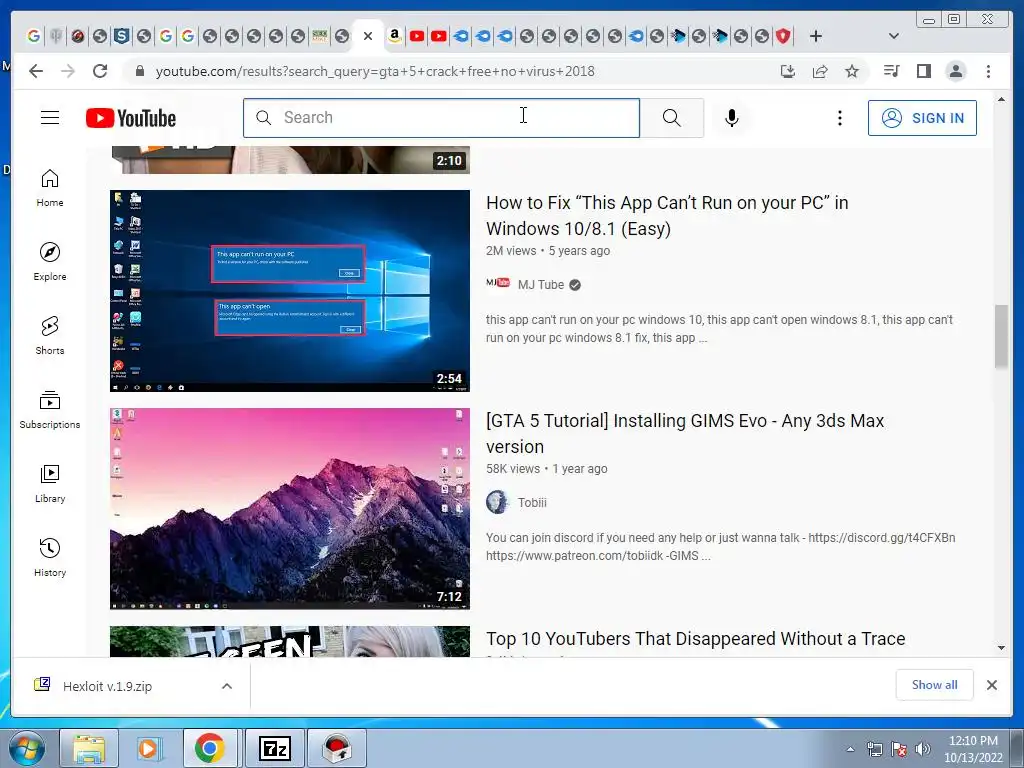Close the active YouTube tab

(x=368, y=36)
